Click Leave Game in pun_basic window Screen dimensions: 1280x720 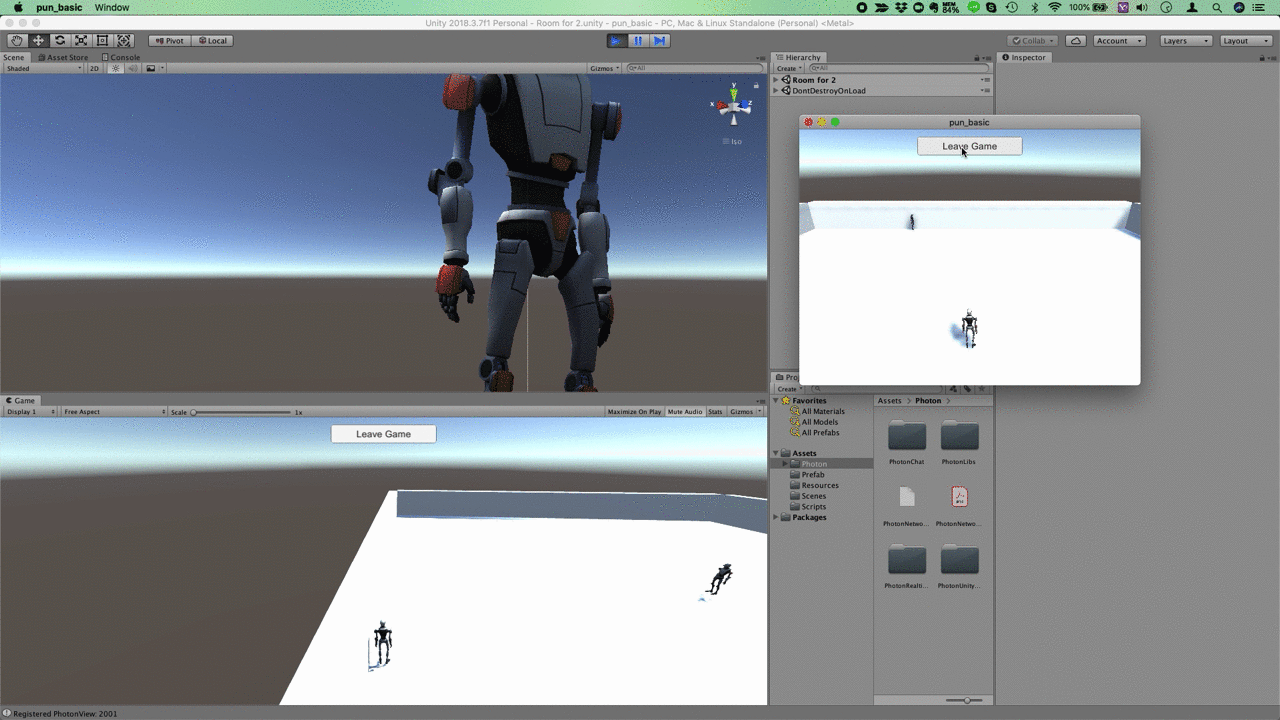pos(970,146)
